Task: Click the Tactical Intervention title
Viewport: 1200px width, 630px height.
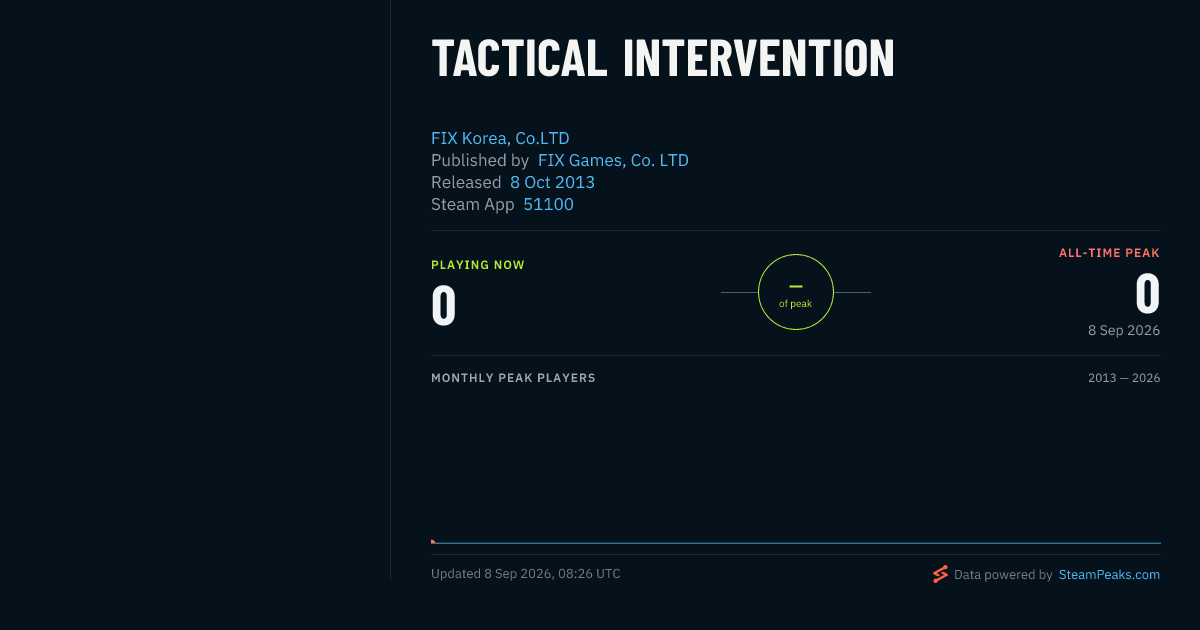Action: 662,58
